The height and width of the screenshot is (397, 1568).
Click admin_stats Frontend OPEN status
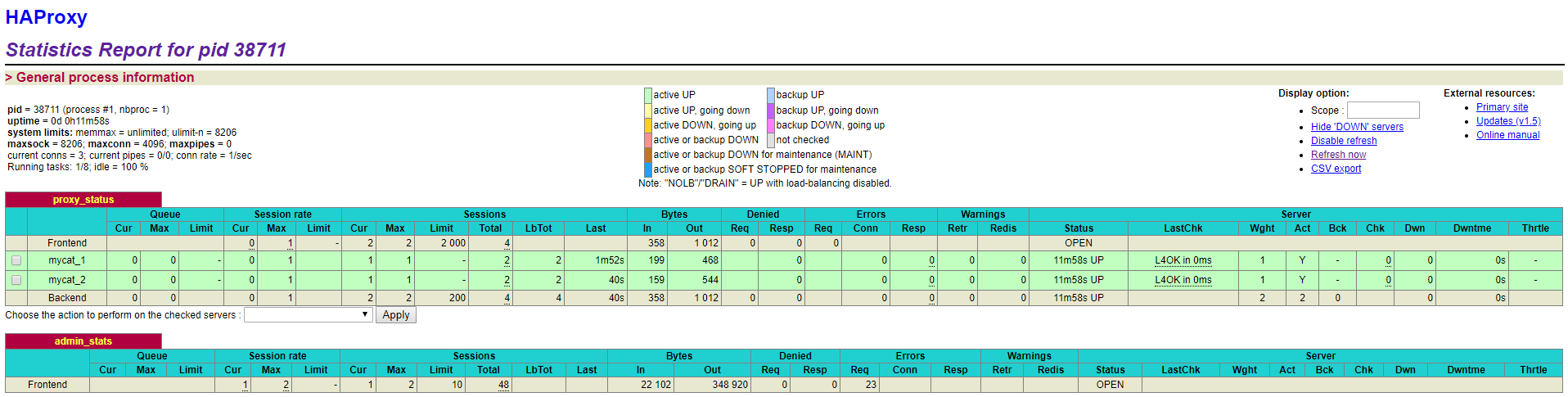1111,385
